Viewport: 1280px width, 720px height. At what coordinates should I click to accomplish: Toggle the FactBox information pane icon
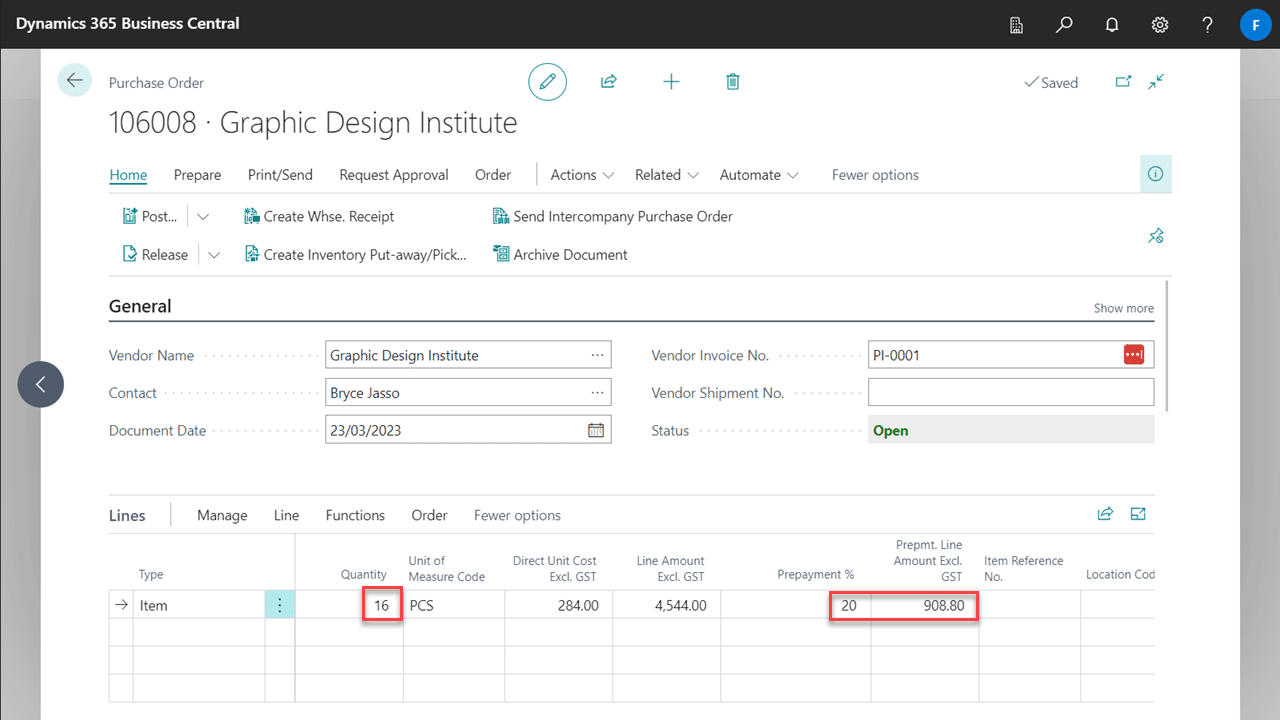pos(1156,174)
